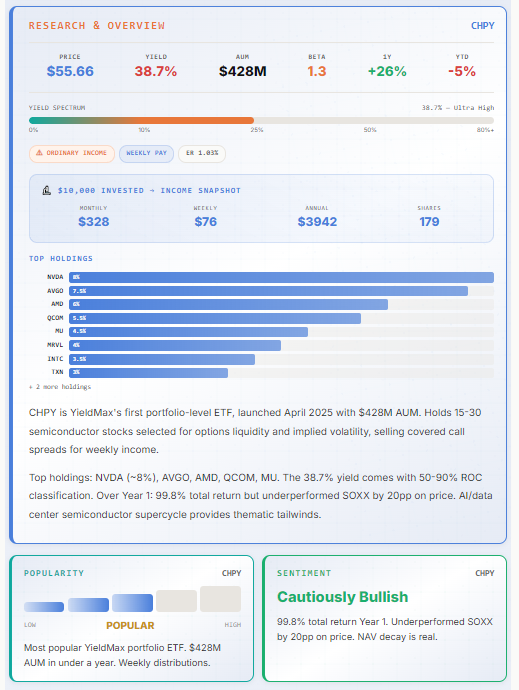Click the warning icon in Ordinary Income badge

[39, 153]
